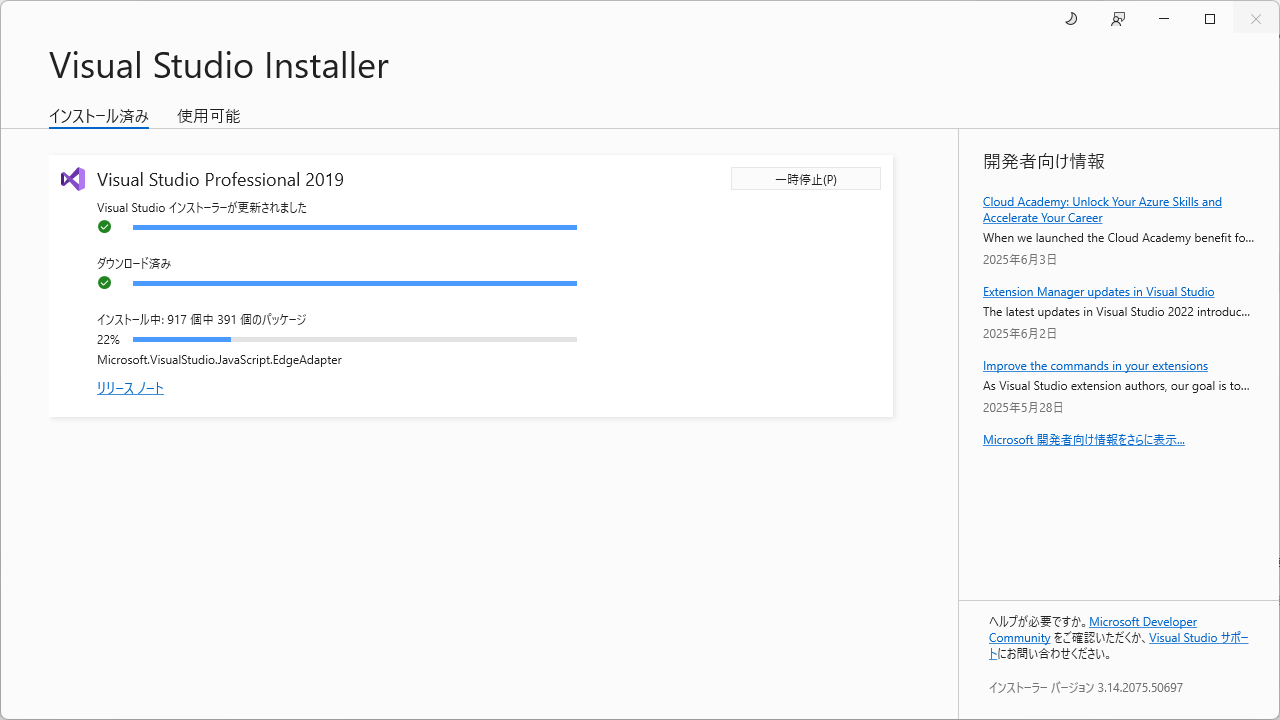Open the リリース ノート link
The image size is (1280, 720).
click(130, 388)
